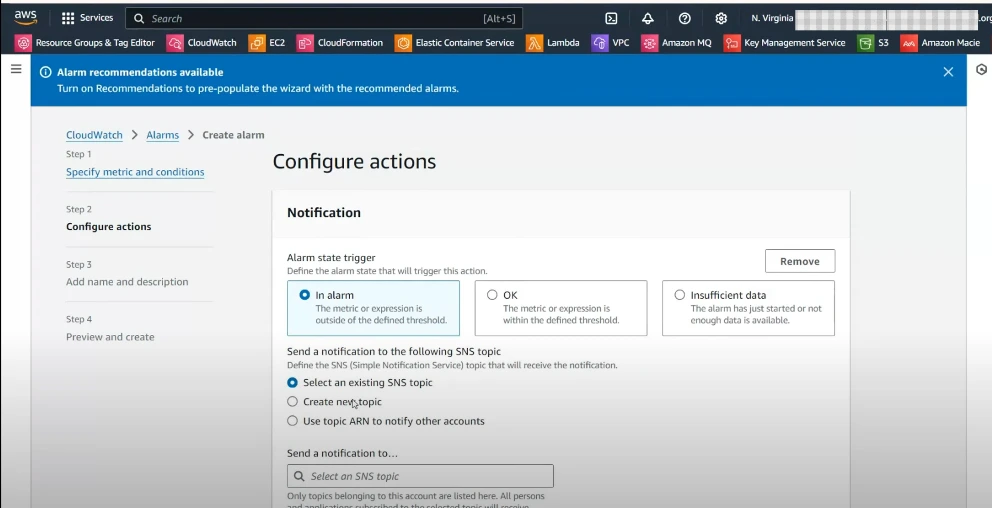Screen dimensions: 992x508
Task: Choose Use topic ARN to notify other accounts
Action: coord(293,421)
